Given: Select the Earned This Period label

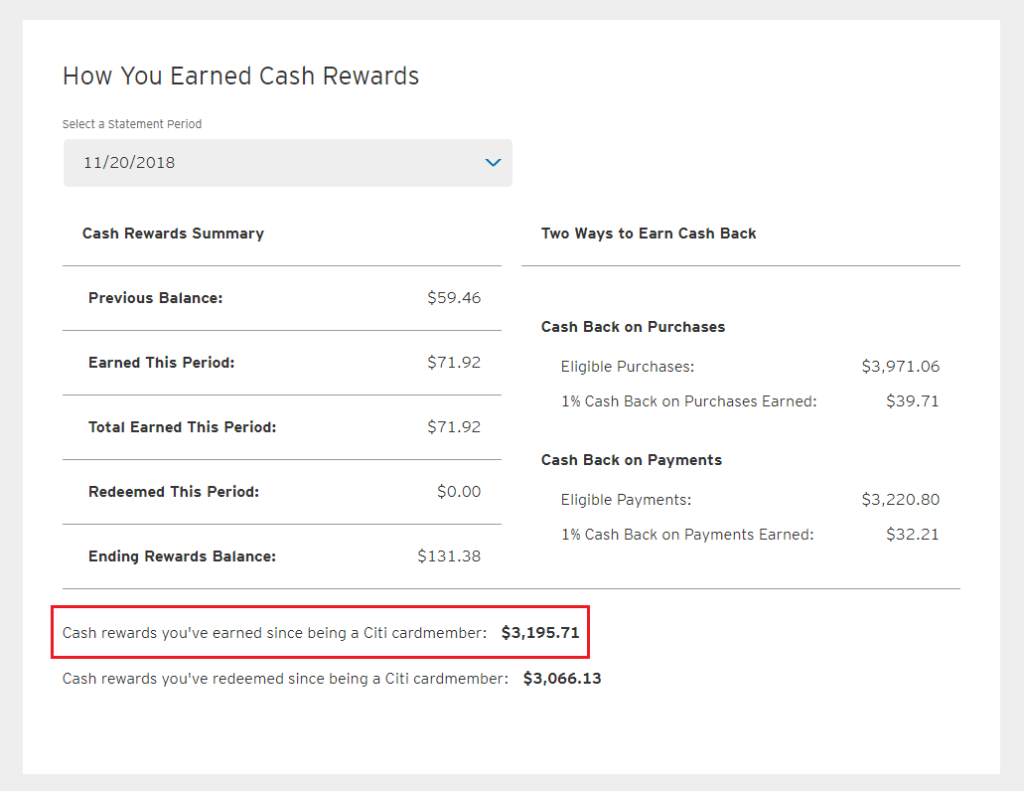Looking at the screenshot, I should (161, 363).
